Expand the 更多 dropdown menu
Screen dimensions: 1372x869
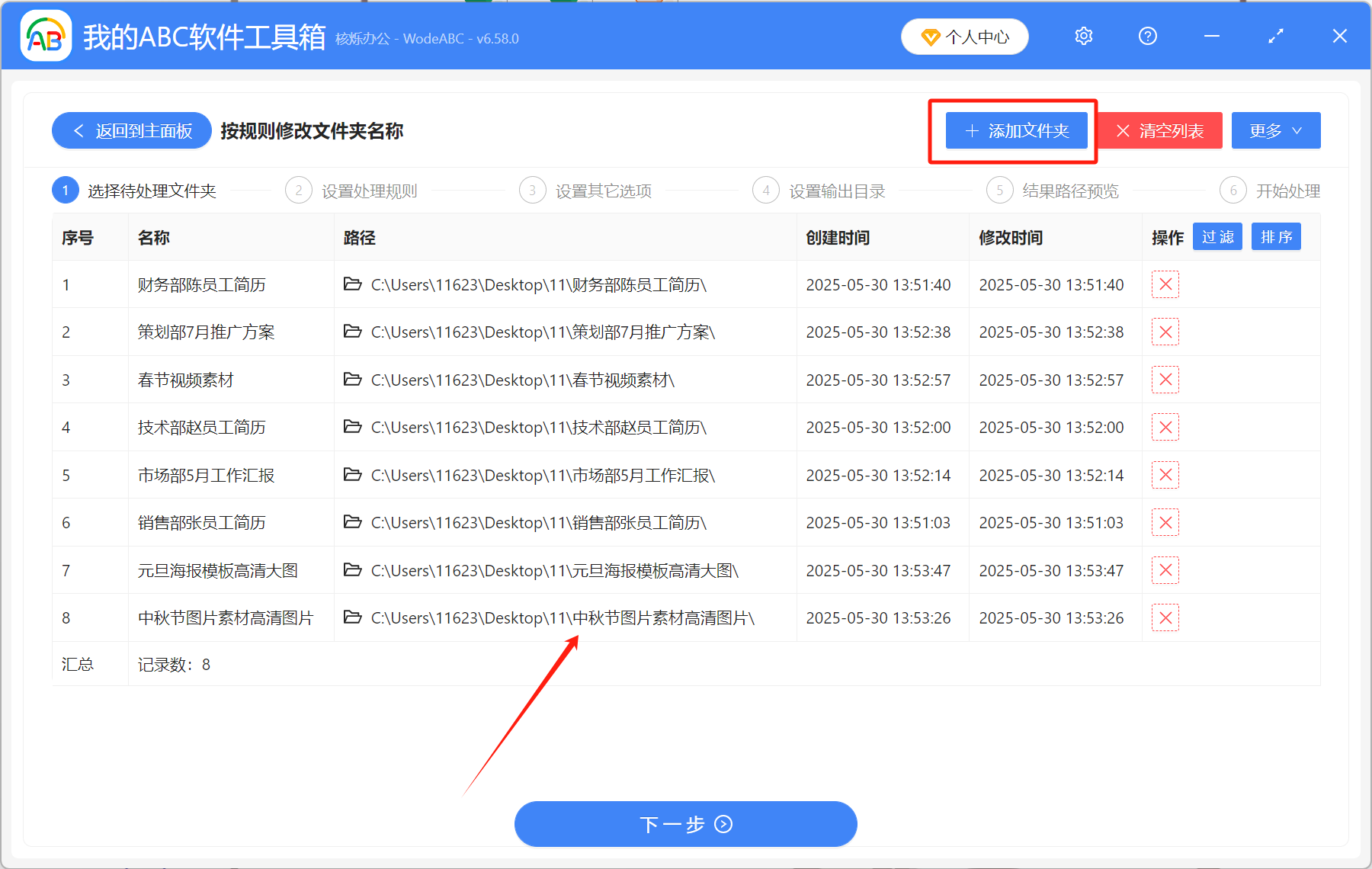[1275, 130]
